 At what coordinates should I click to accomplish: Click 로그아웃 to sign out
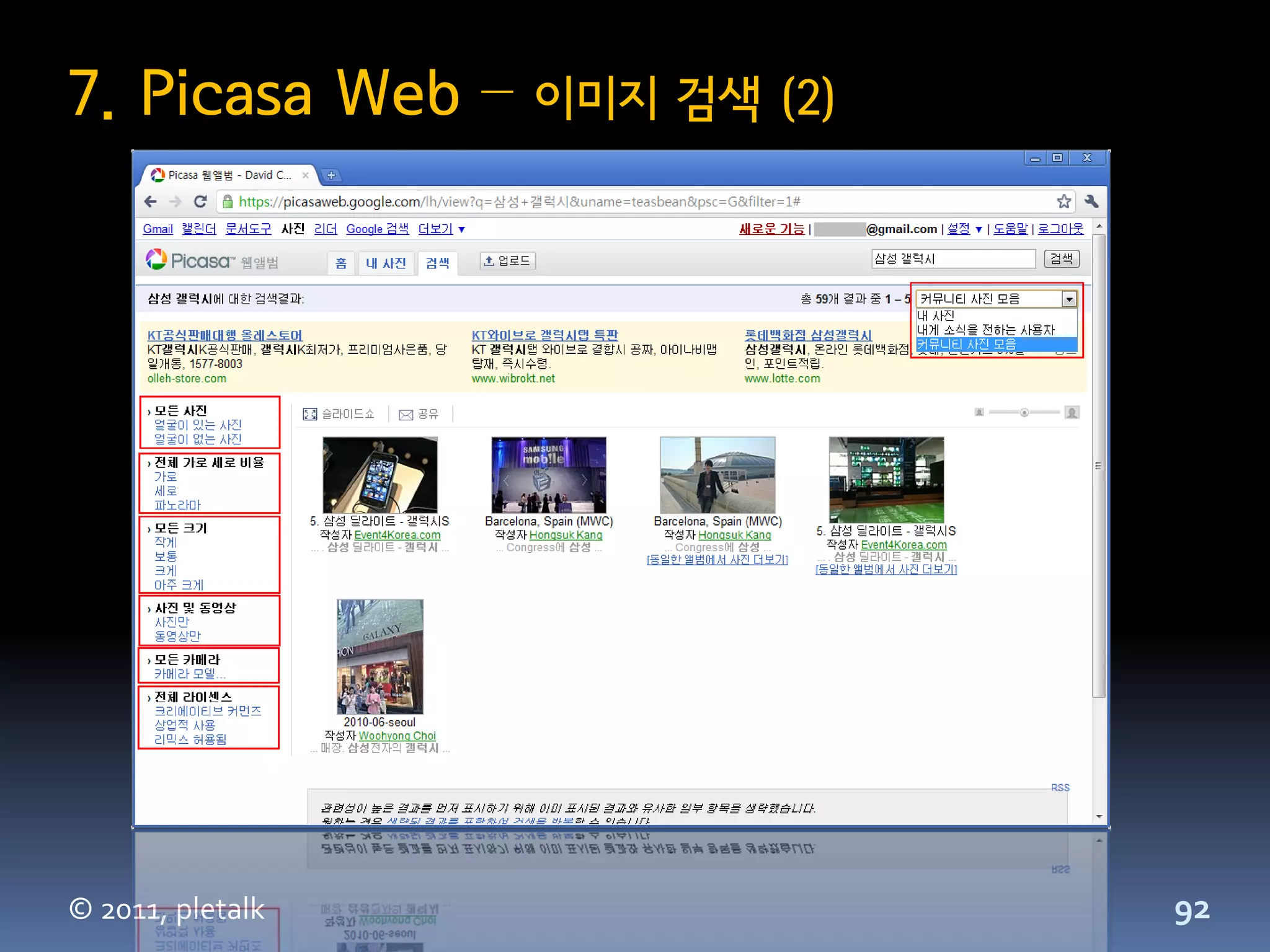tap(1061, 229)
